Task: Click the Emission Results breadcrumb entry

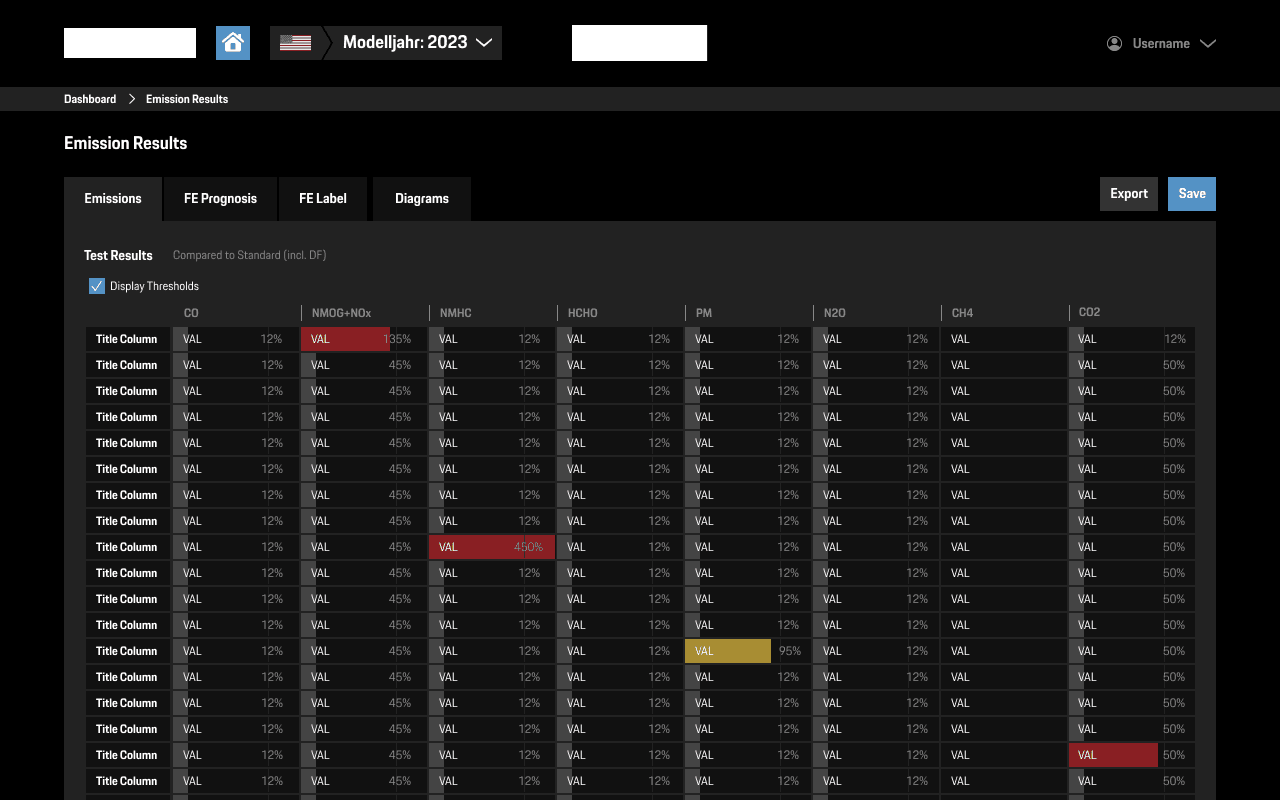Action: pos(186,98)
